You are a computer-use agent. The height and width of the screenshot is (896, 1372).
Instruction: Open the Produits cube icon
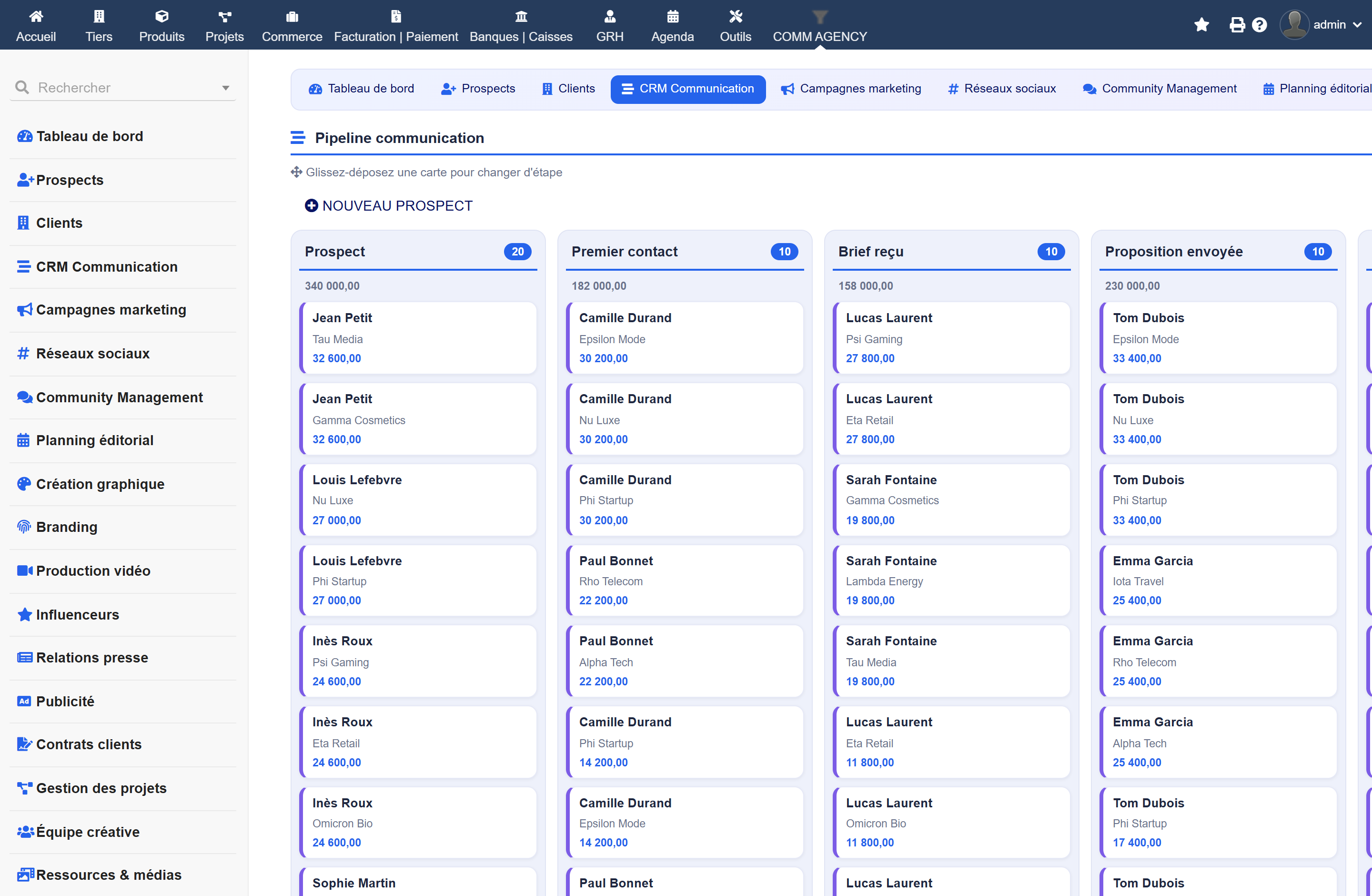point(161,16)
